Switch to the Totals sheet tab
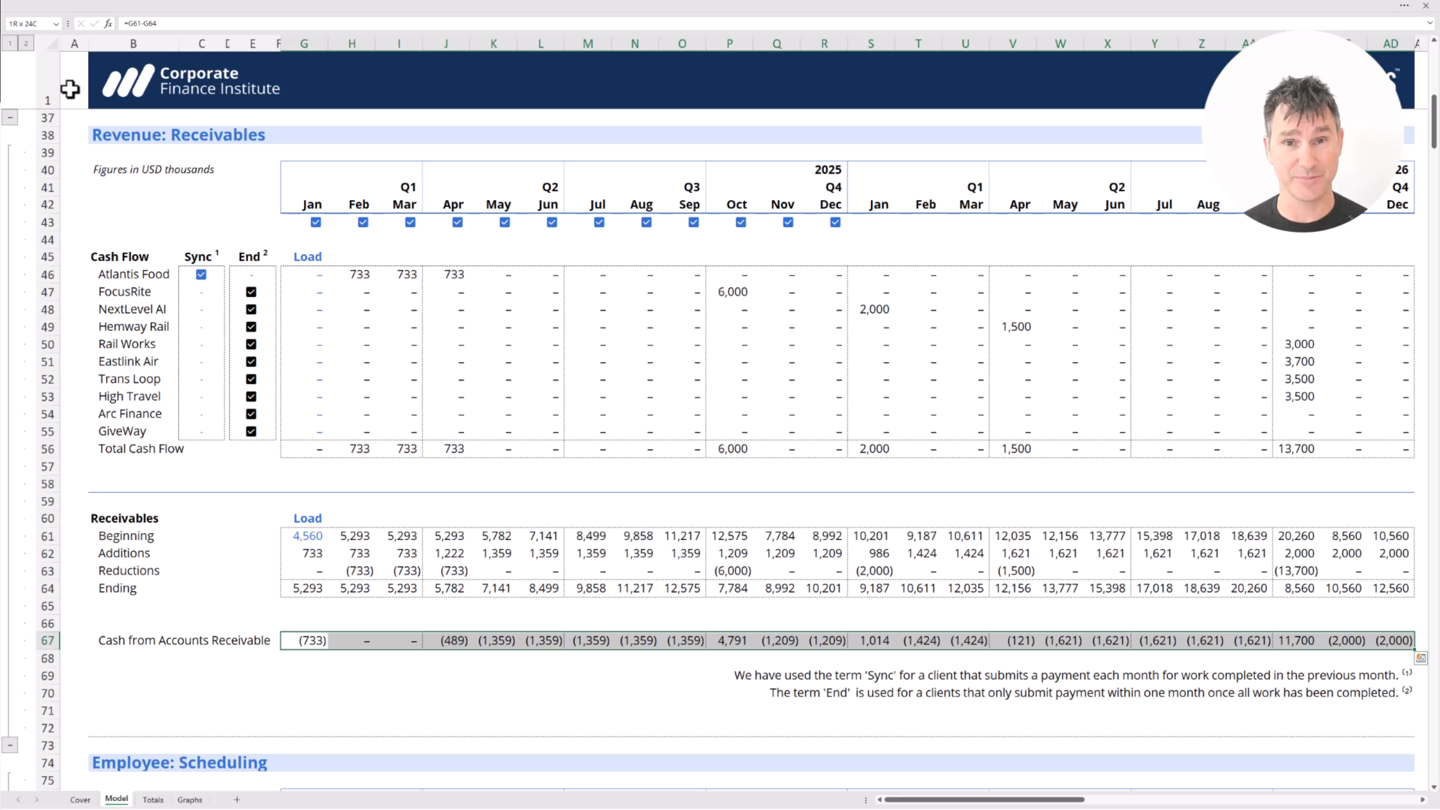1440x810 pixels. click(153, 800)
